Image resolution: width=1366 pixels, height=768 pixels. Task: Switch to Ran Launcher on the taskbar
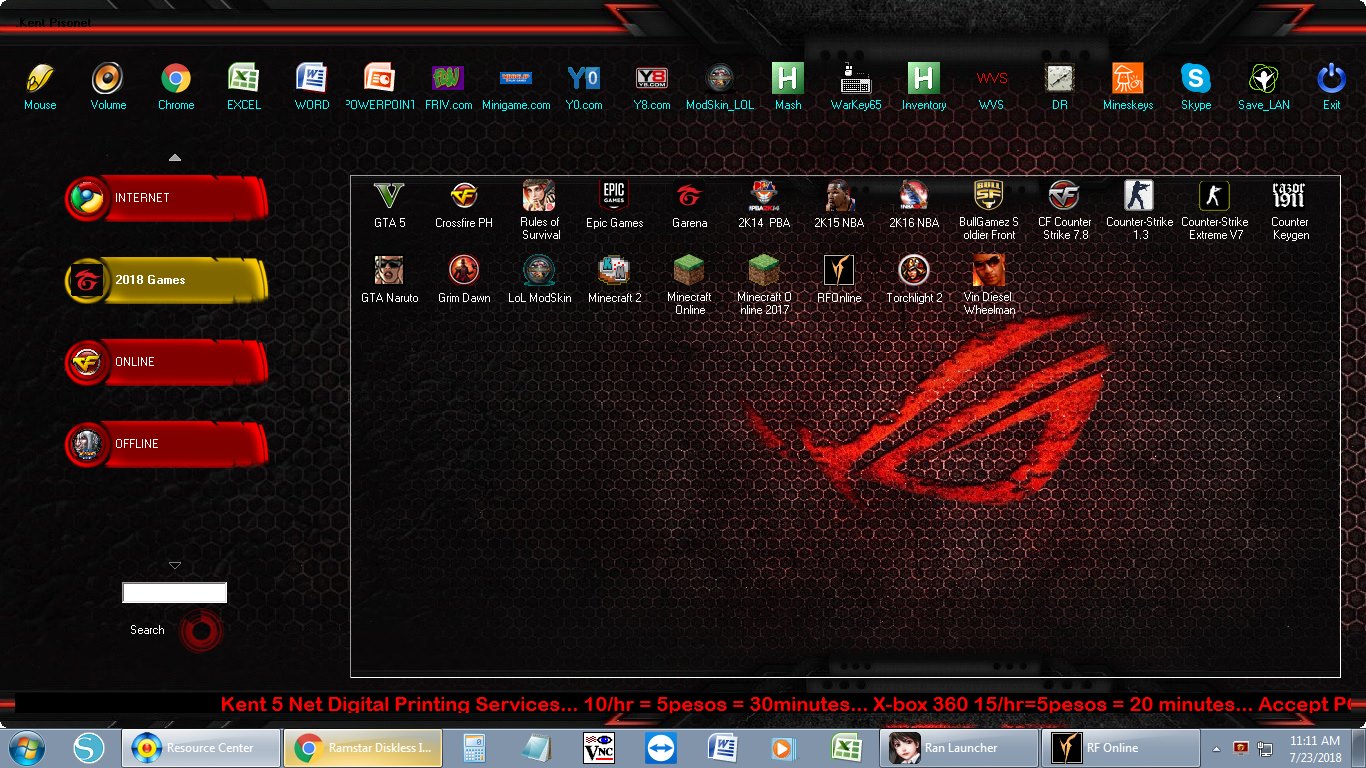click(959, 748)
